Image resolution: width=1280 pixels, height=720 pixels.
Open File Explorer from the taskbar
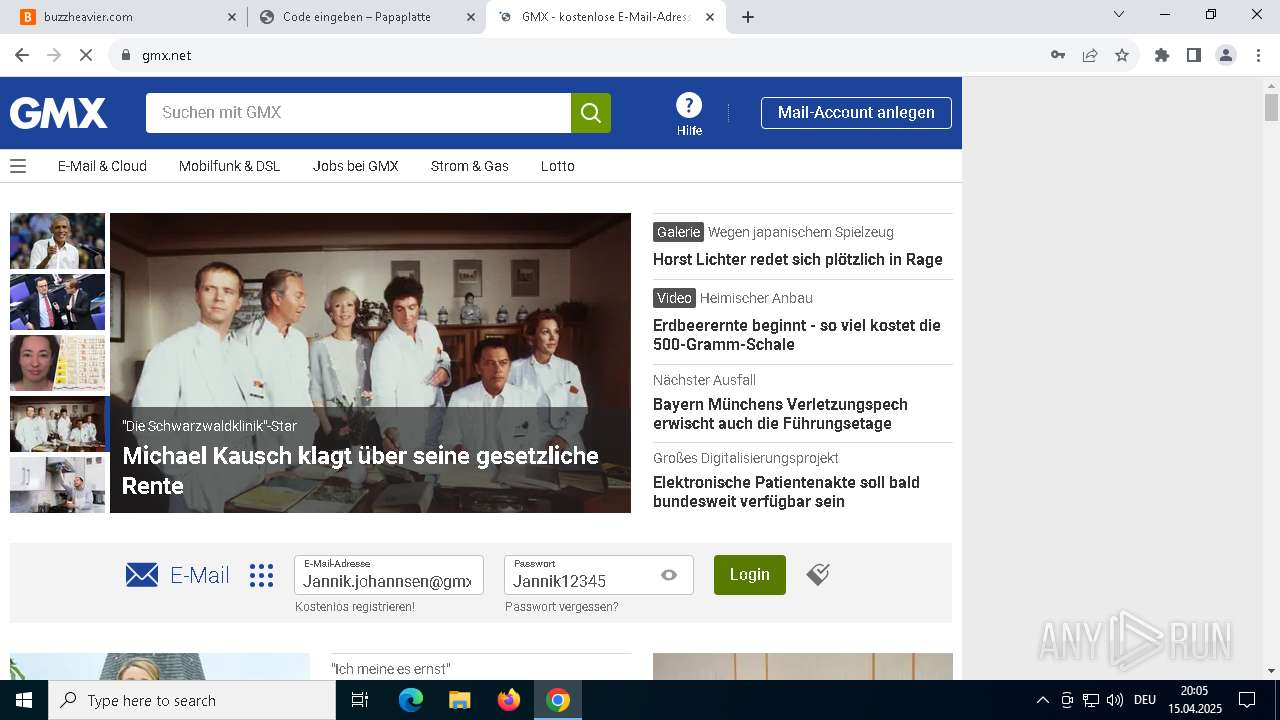(x=459, y=700)
